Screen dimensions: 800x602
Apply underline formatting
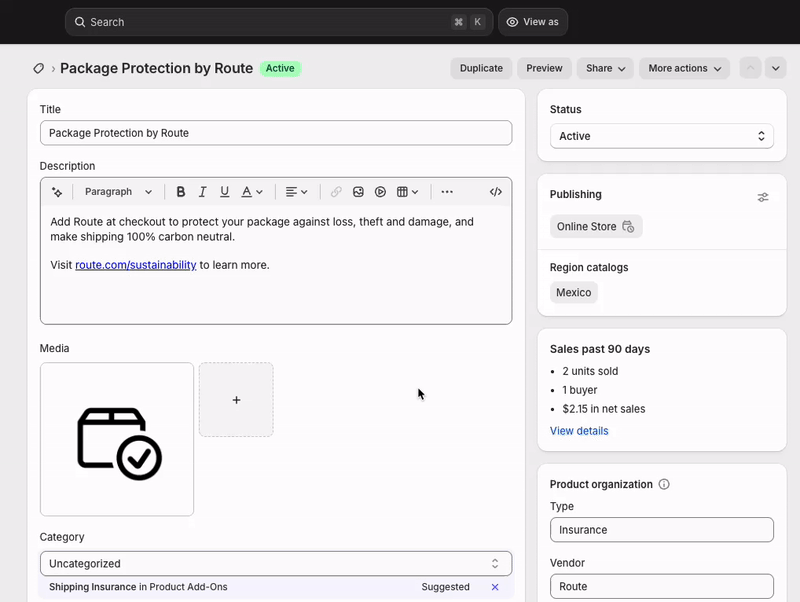pyautogui.click(x=224, y=191)
